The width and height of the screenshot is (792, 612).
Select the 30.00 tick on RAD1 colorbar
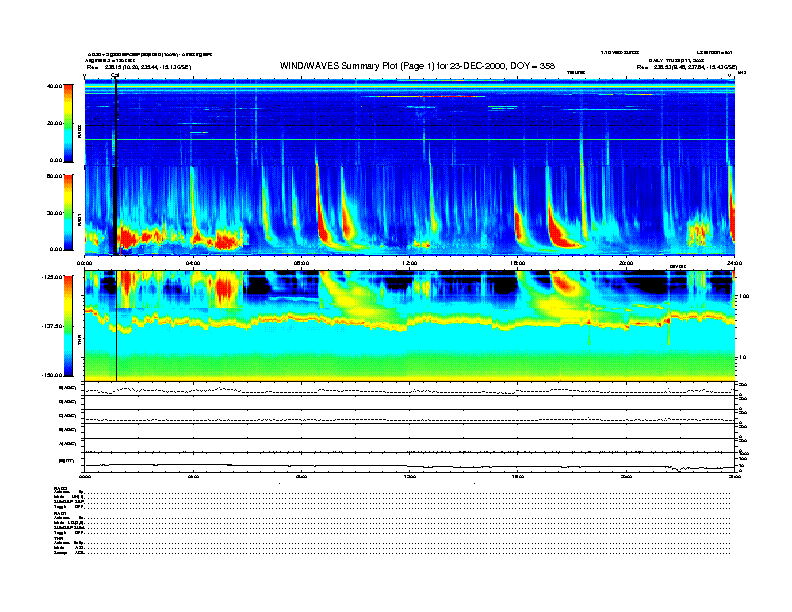54,213
